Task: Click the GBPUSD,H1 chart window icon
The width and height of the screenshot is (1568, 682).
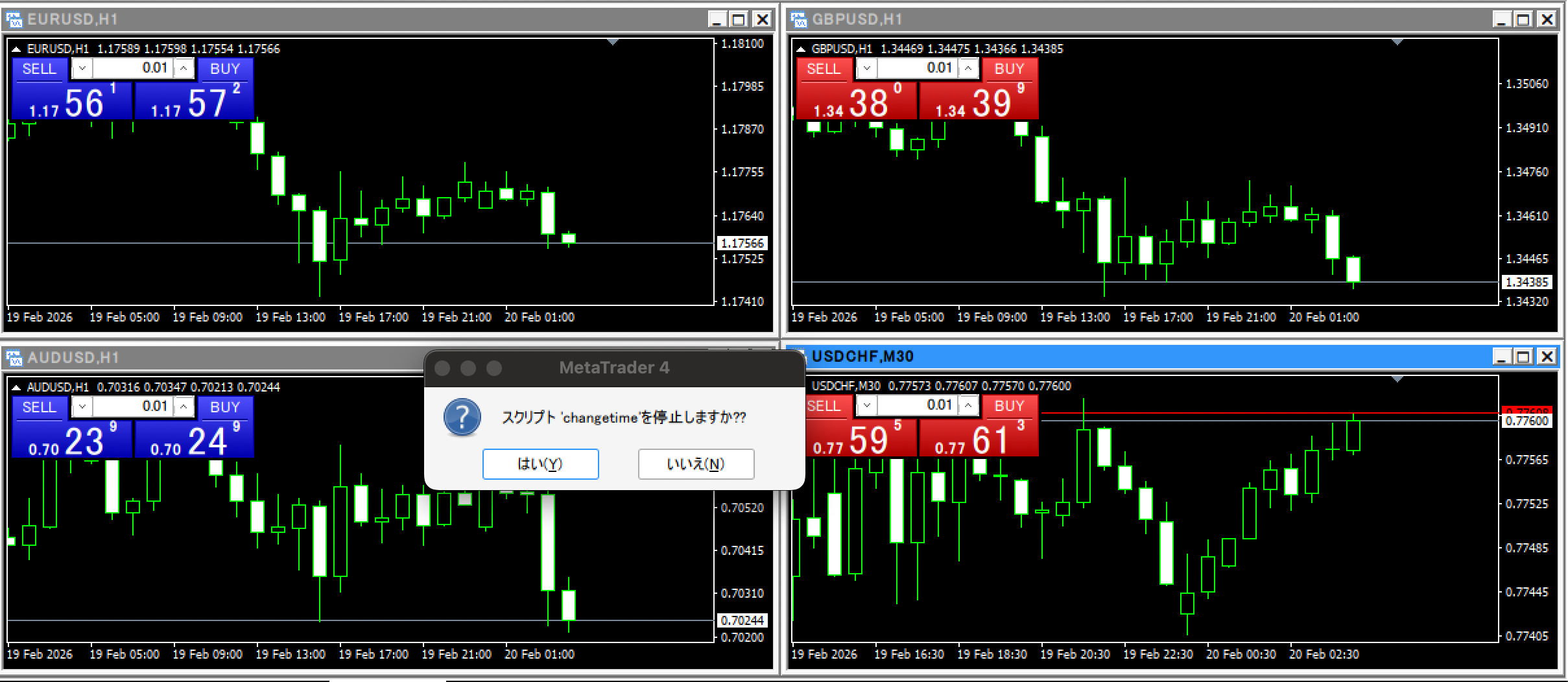Action: [799, 20]
